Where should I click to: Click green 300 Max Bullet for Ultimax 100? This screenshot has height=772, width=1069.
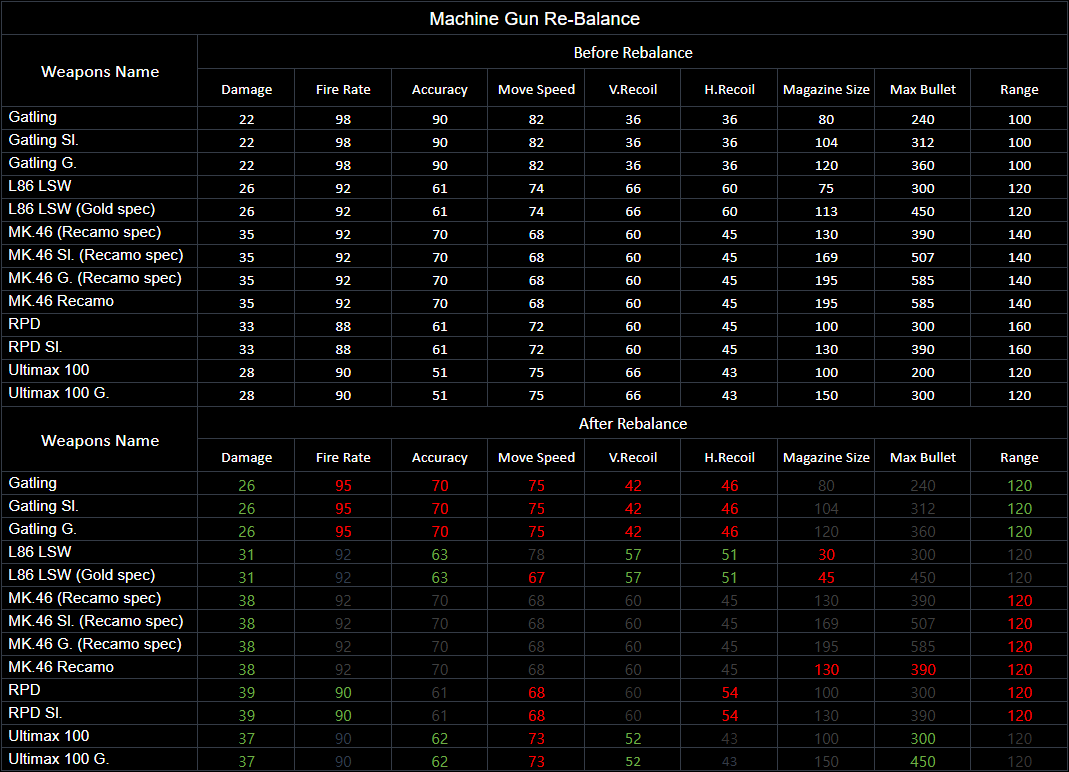[922, 739]
